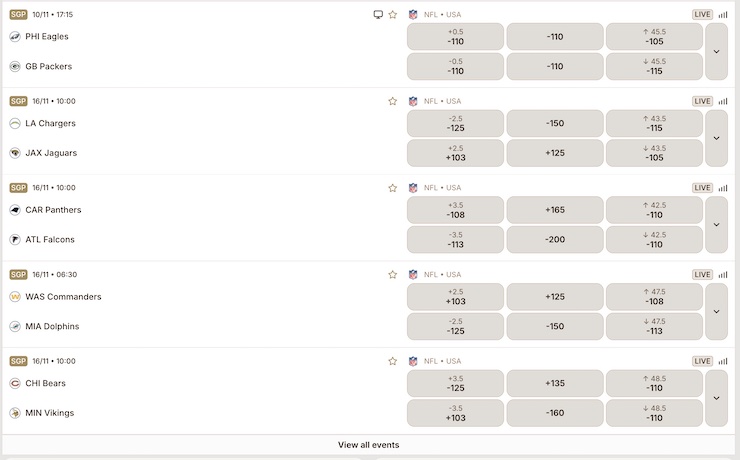The image size is (740, 460).
Task: Open stats icon for Commanders vs Dolphins
Action: pos(723,274)
